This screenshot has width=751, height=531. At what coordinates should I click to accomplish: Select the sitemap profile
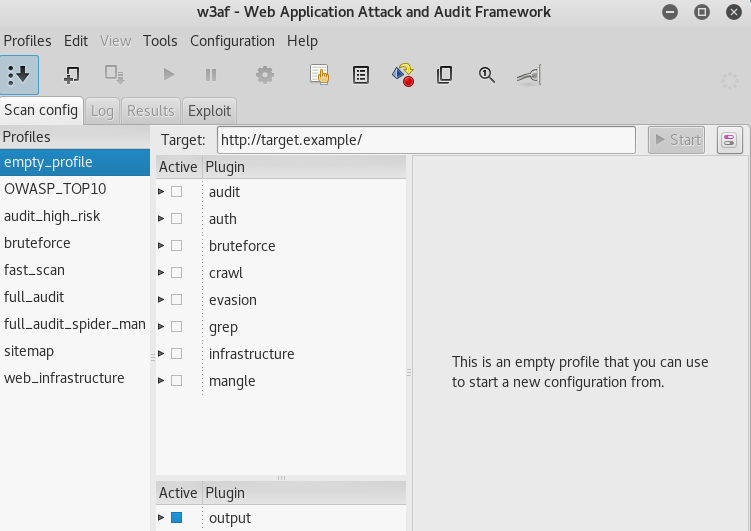pos(75,351)
